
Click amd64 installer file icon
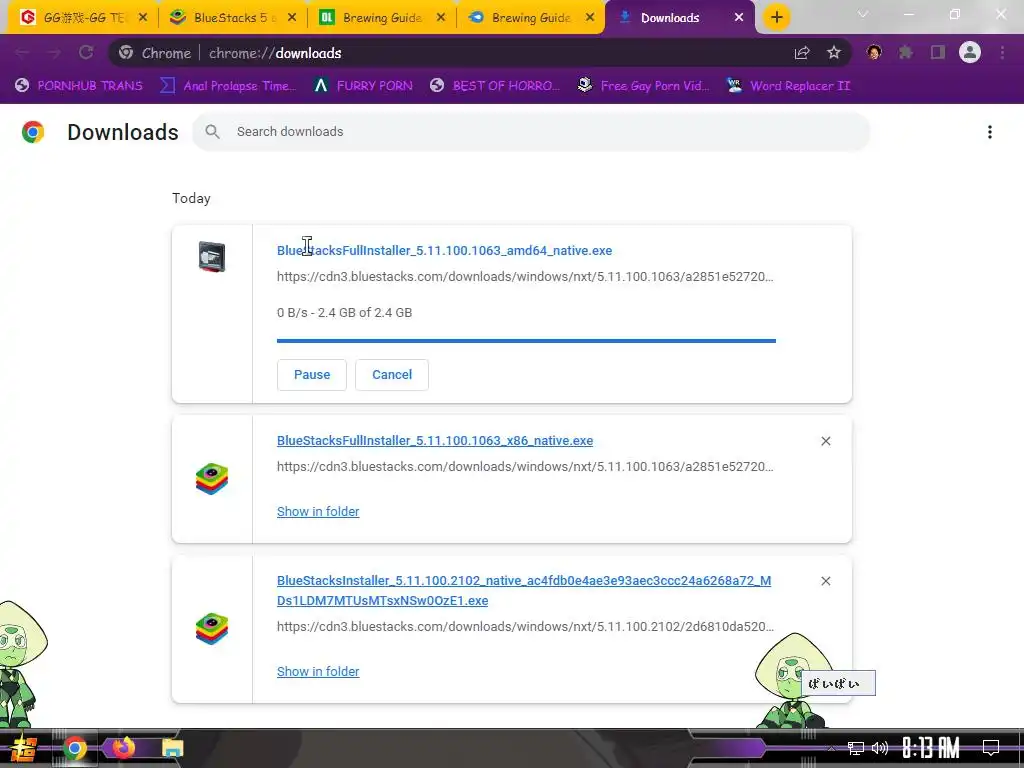coord(212,257)
